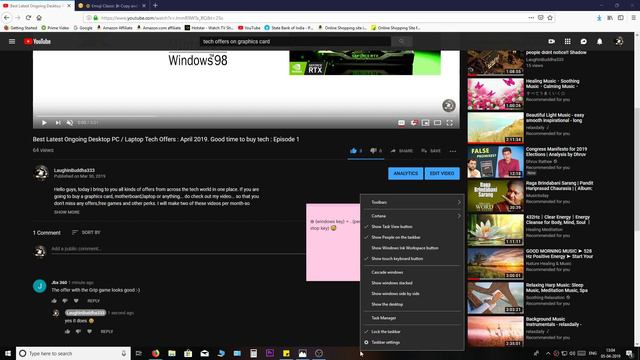640x360 pixels.
Task: Select Cascade windows
Action: tap(412, 272)
